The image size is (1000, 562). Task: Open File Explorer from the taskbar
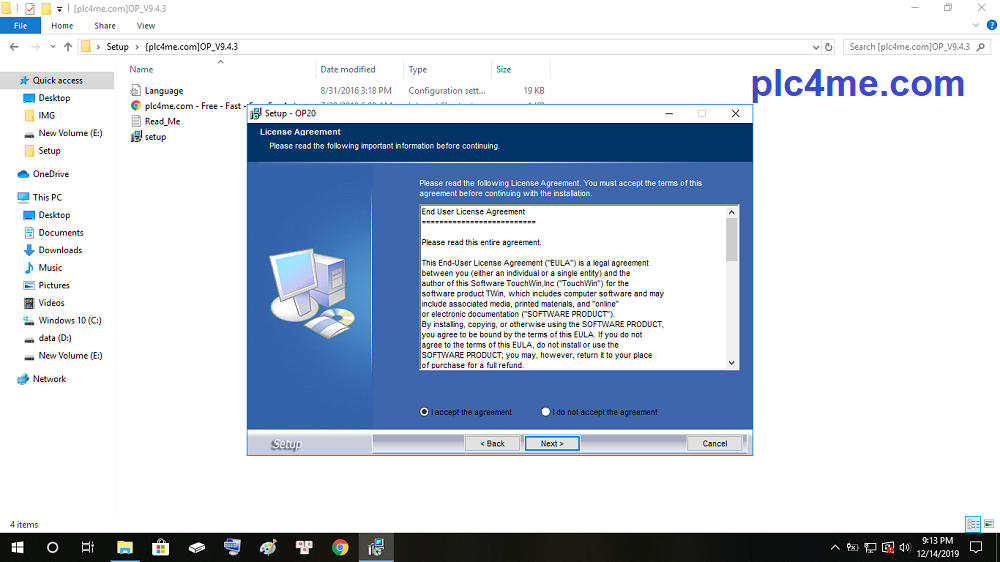pyautogui.click(x=124, y=547)
